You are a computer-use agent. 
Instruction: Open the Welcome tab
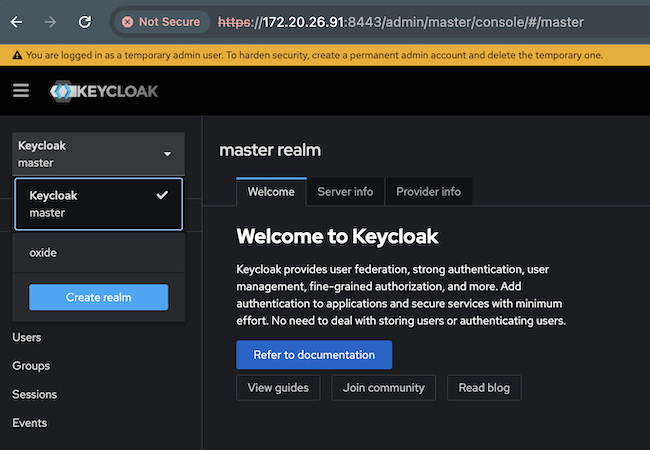pyautogui.click(x=271, y=192)
